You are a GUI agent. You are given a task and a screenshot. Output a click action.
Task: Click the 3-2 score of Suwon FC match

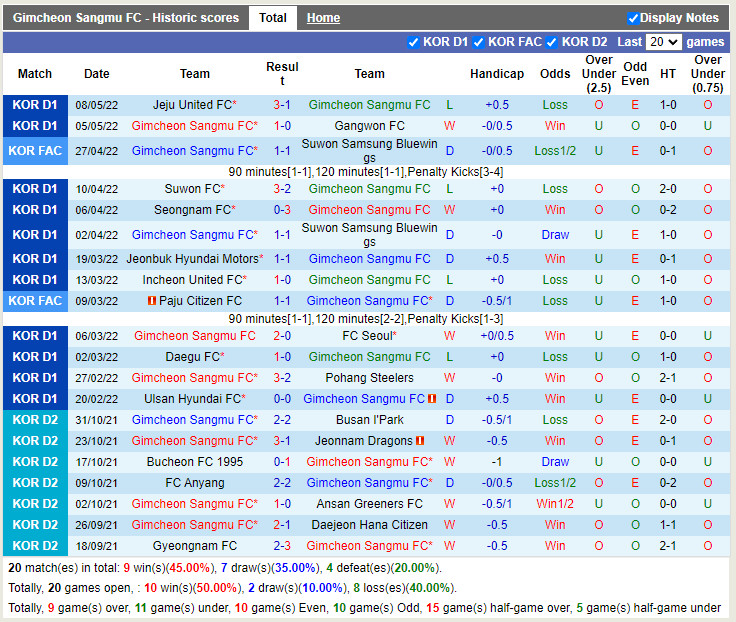(282, 189)
